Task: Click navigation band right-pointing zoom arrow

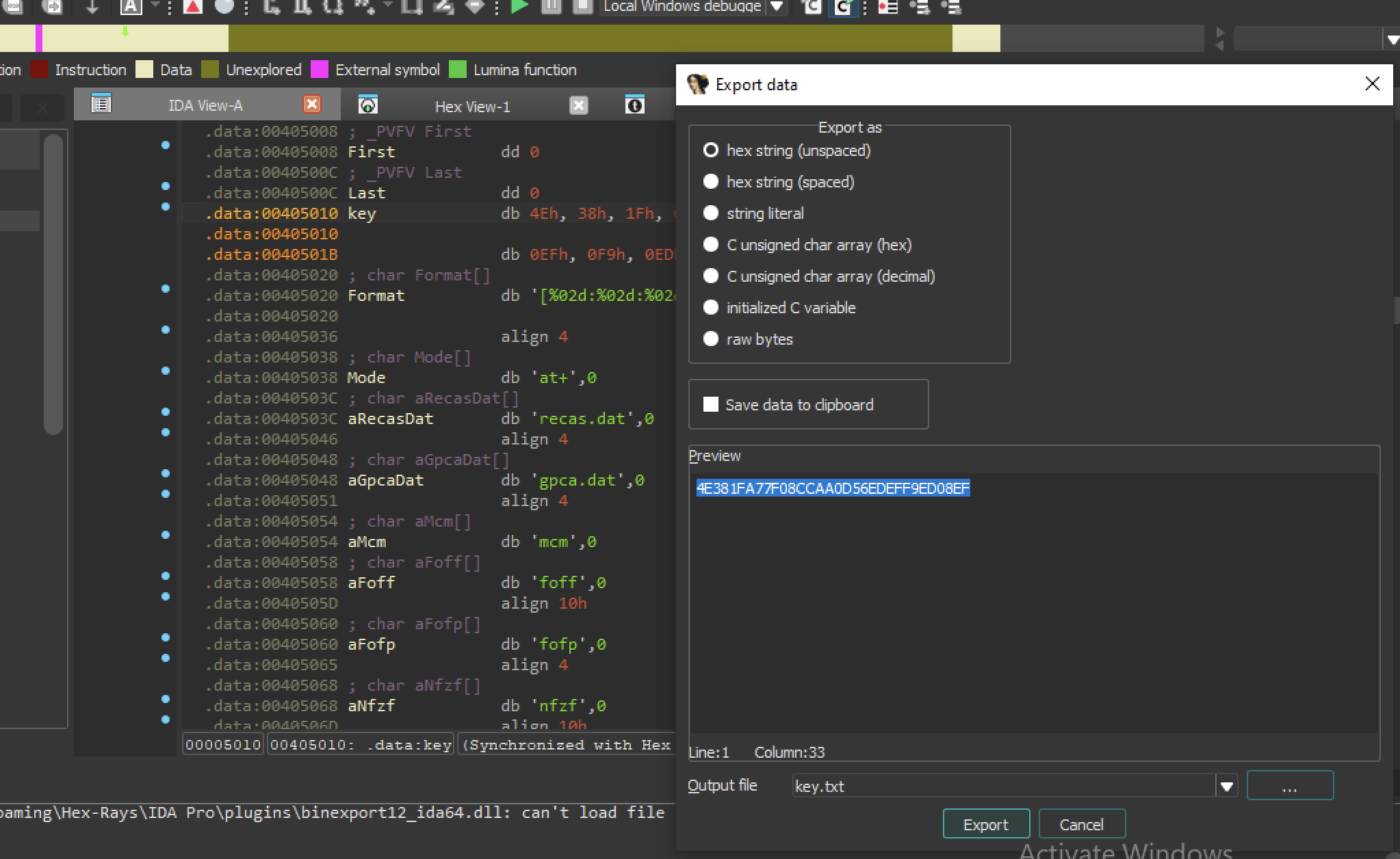Action: point(1219,32)
